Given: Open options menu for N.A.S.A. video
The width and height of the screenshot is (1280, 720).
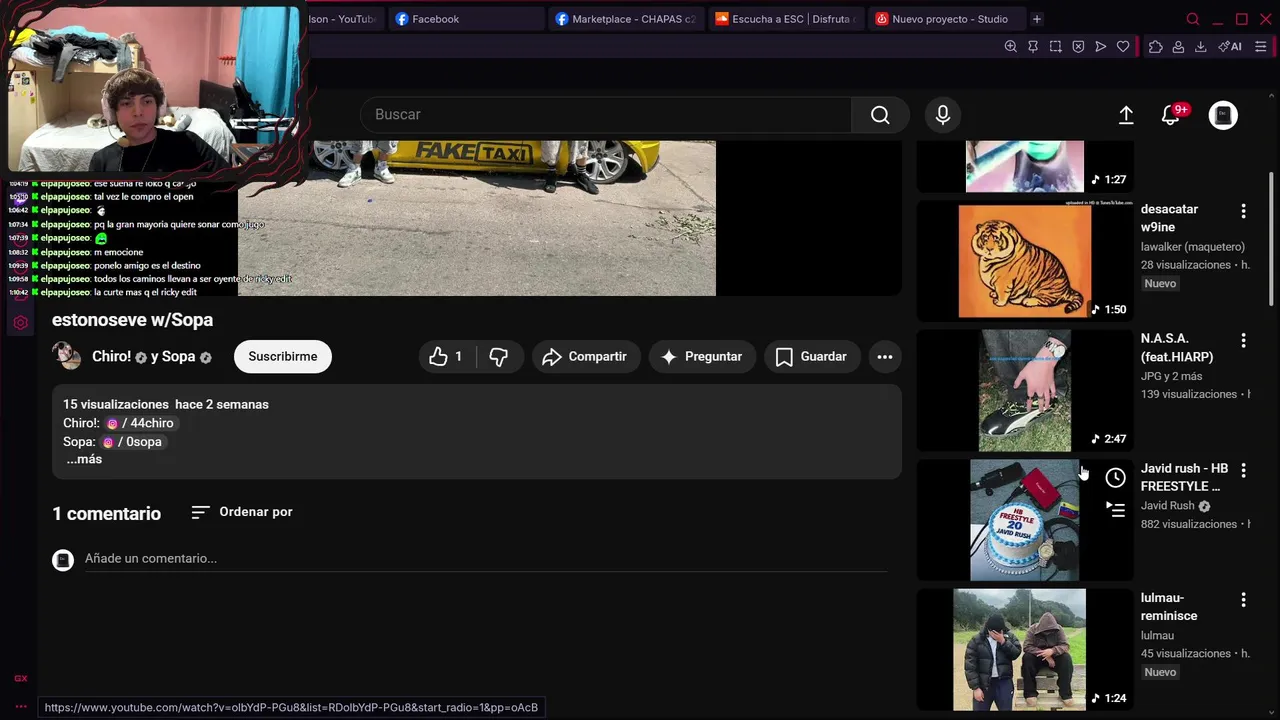Looking at the screenshot, I should (1243, 340).
